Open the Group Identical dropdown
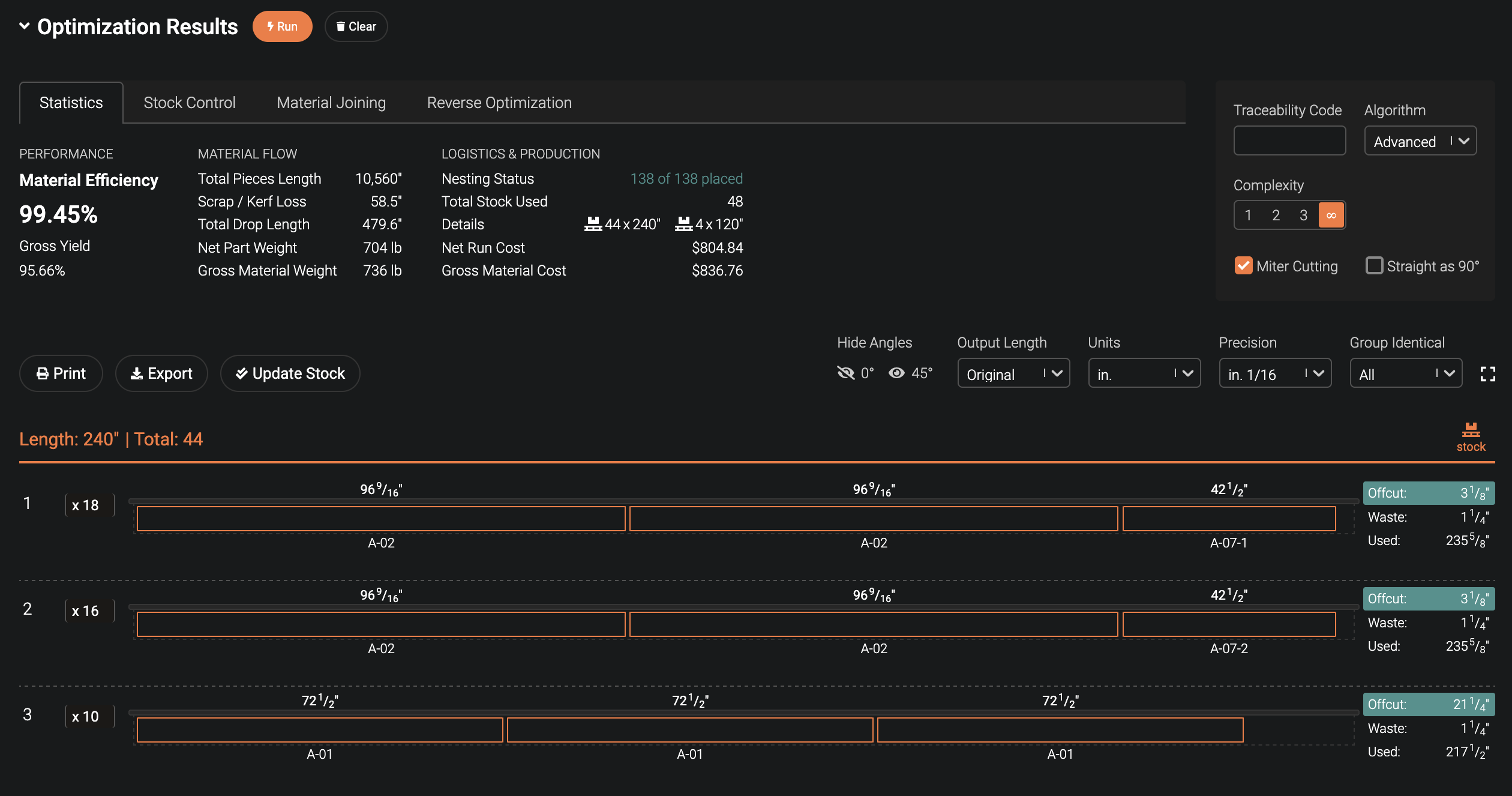Screen dimensions: 1512x796 (1406, 373)
